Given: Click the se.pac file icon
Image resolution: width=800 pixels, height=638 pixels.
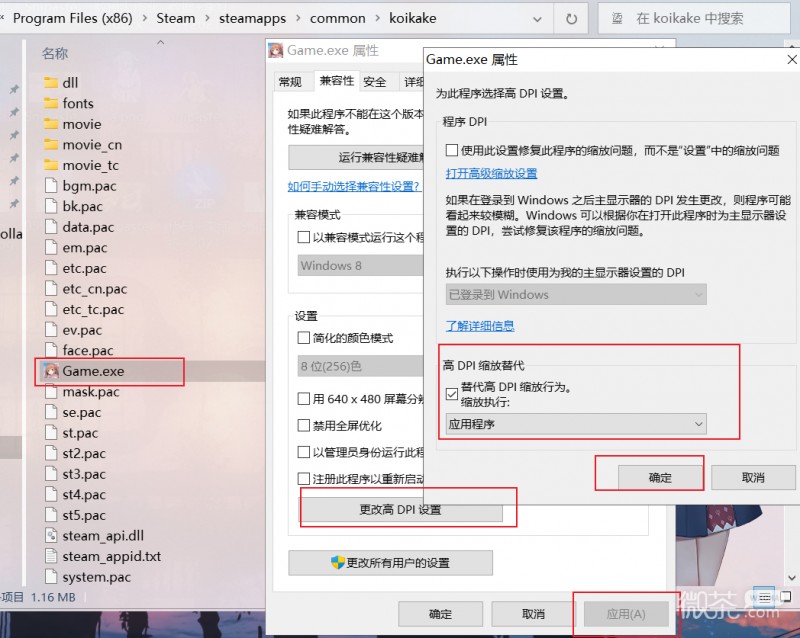Looking at the screenshot, I should point(51,412).
